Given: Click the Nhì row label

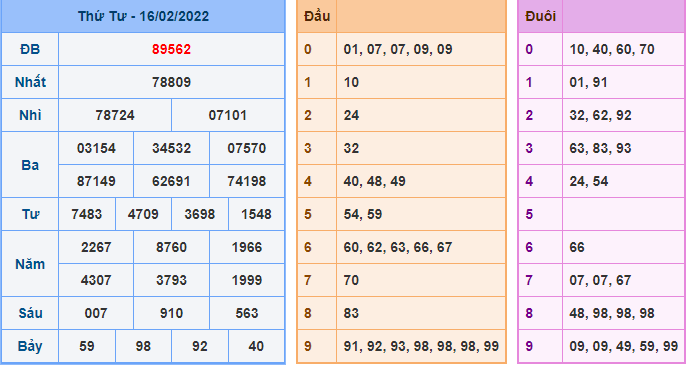Looking at the screenshot, I should (x=30, y=116).
